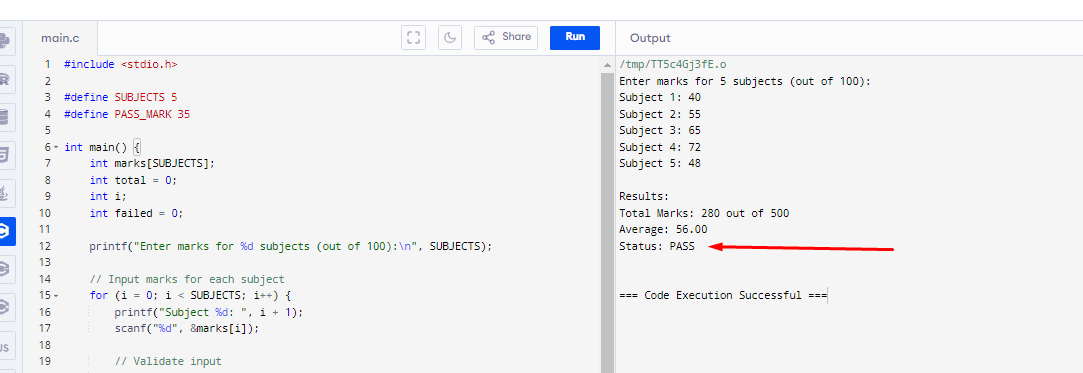Open the JS compiler icon

click(x=5, y=347)
